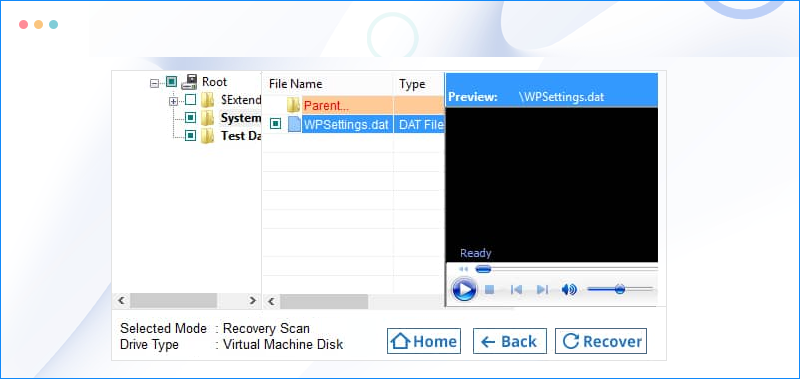This screenshot has height=379, width=800.
Task: Click the Root drive icon in tree
Action: pos(189,82)
